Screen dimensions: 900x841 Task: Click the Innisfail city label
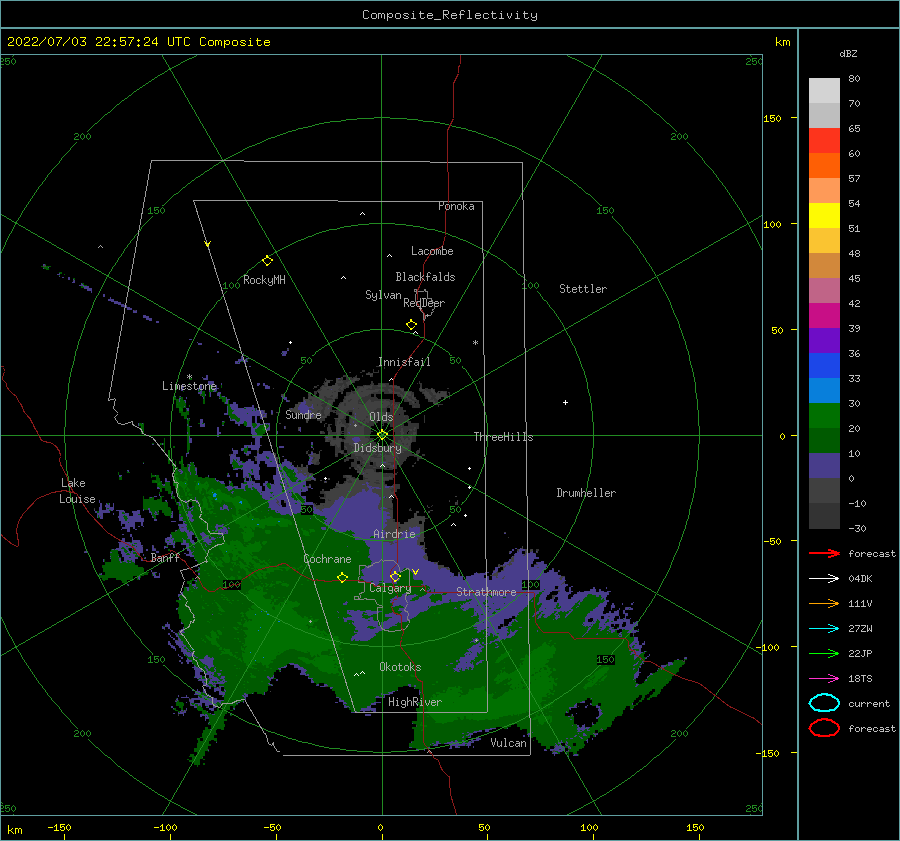click(404, 362)
